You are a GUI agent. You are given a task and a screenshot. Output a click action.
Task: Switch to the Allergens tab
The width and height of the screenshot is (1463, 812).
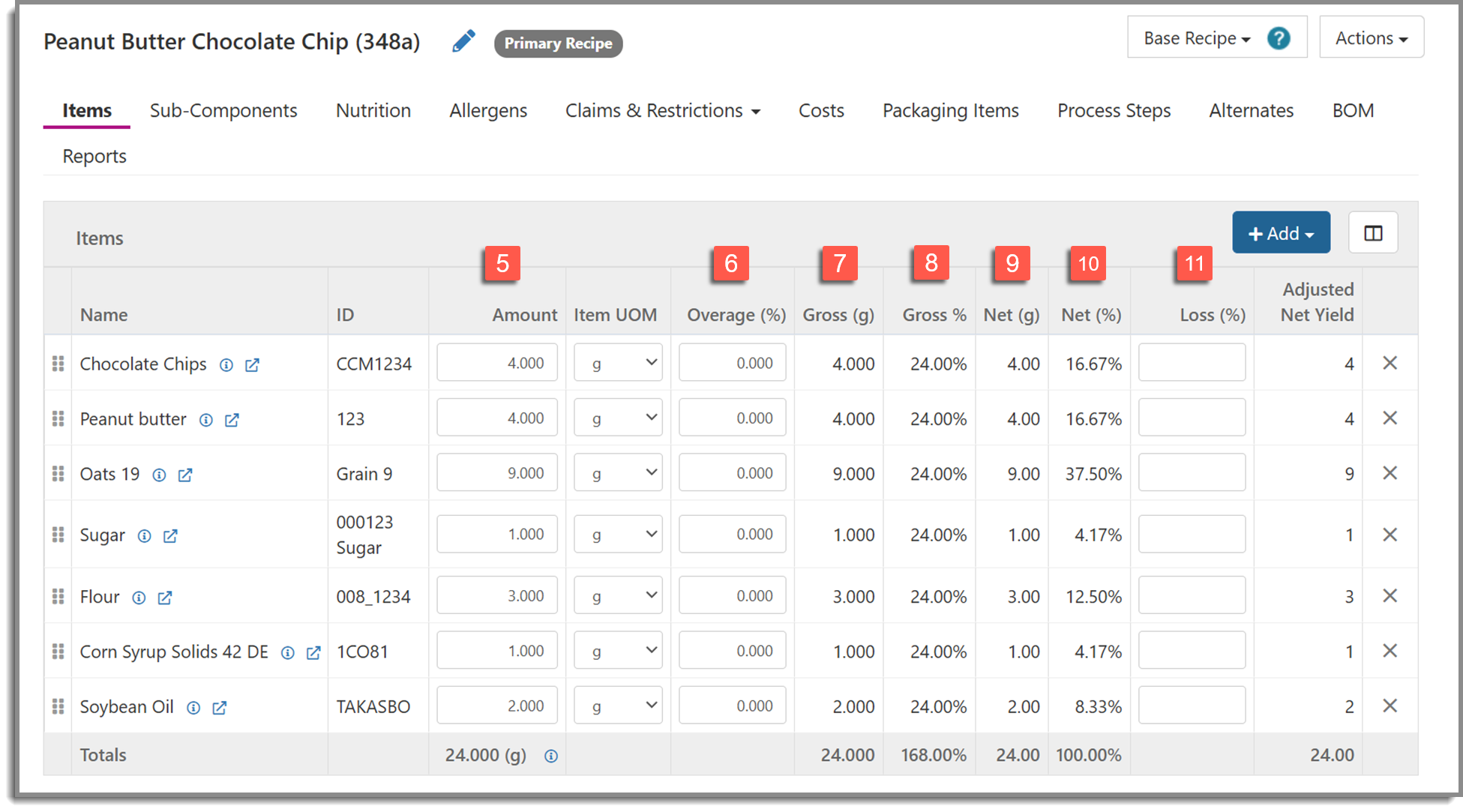[x=488, y=111]
